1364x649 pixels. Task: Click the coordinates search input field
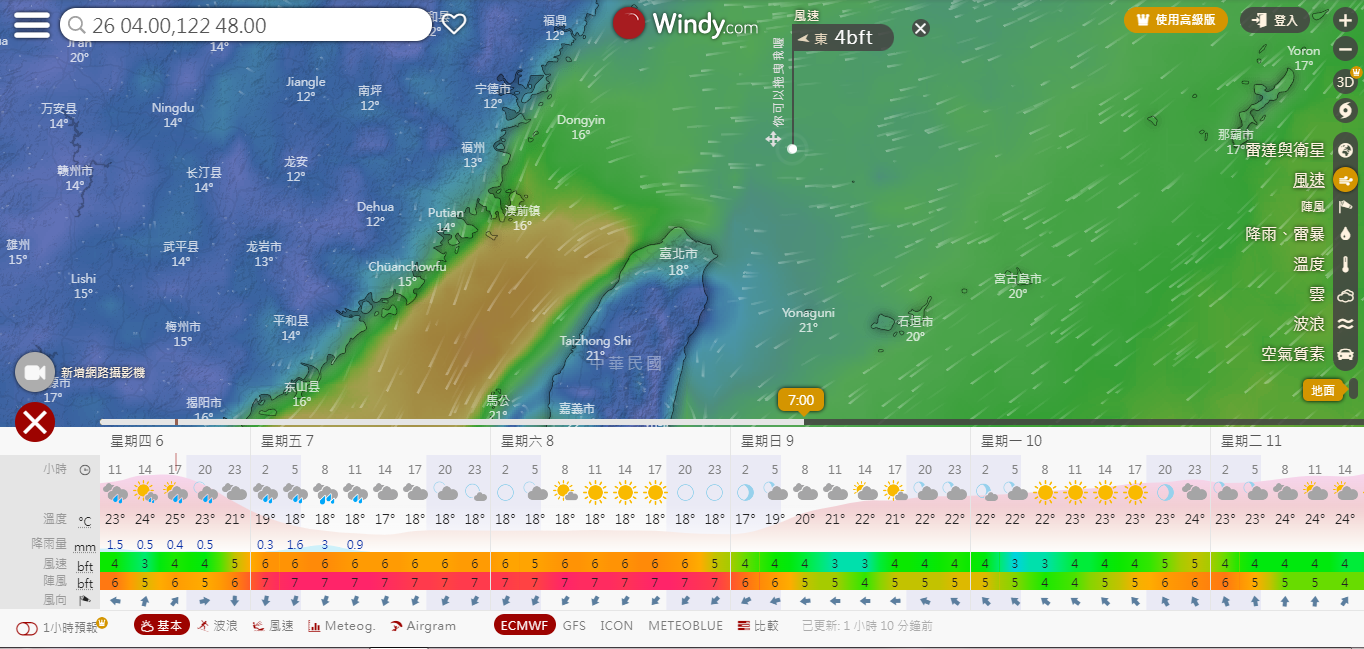coord(250,25)
